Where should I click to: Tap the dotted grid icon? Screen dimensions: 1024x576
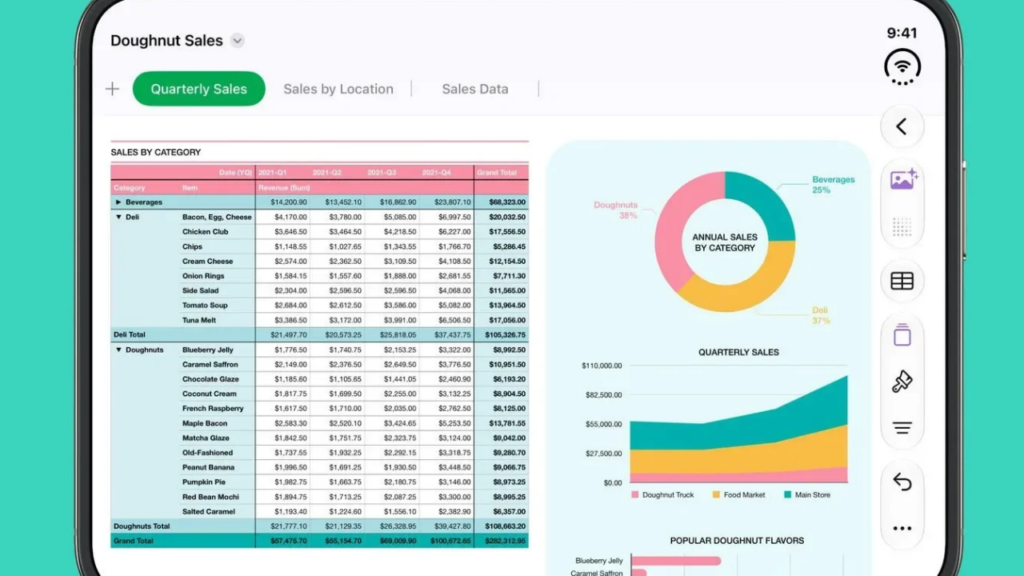[902, 227]
